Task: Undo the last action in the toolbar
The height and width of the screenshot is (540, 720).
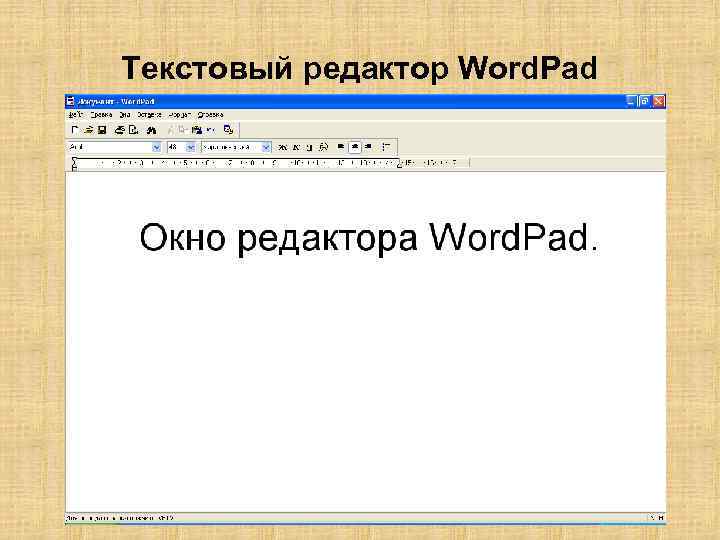Action: point(210,130)
